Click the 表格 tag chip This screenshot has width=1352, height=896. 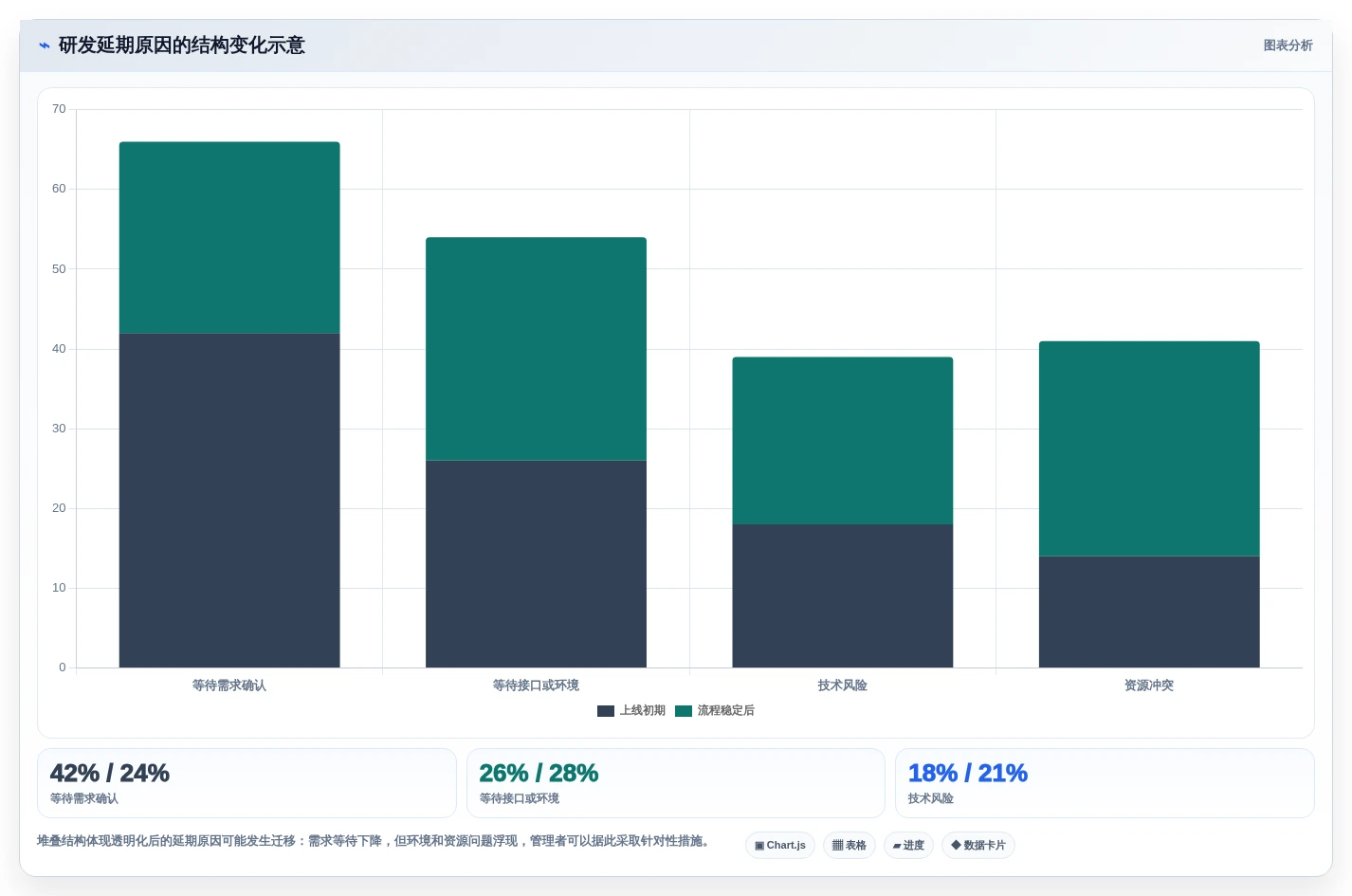coord(850,846)
